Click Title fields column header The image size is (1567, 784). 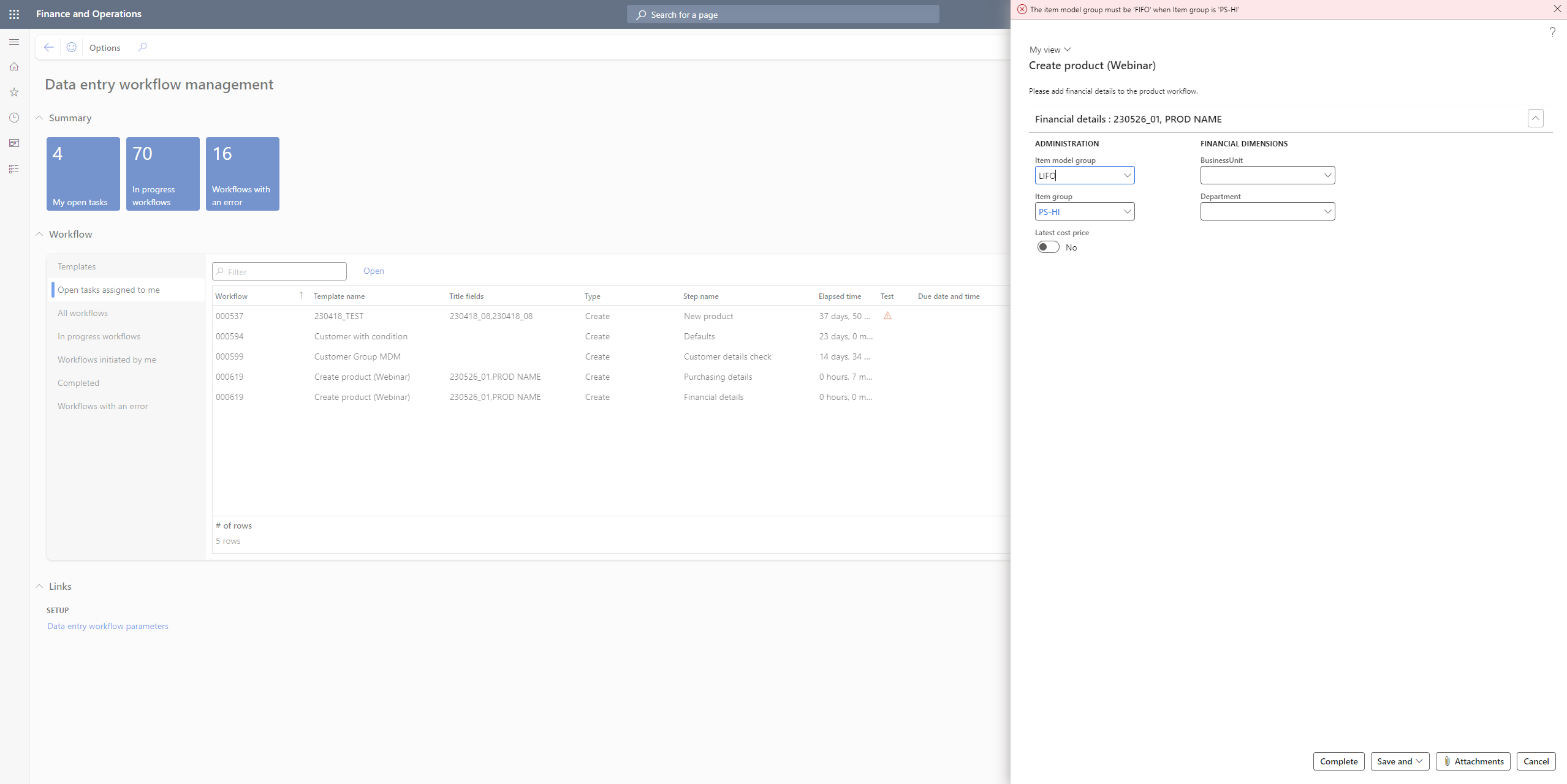point(466,296)
